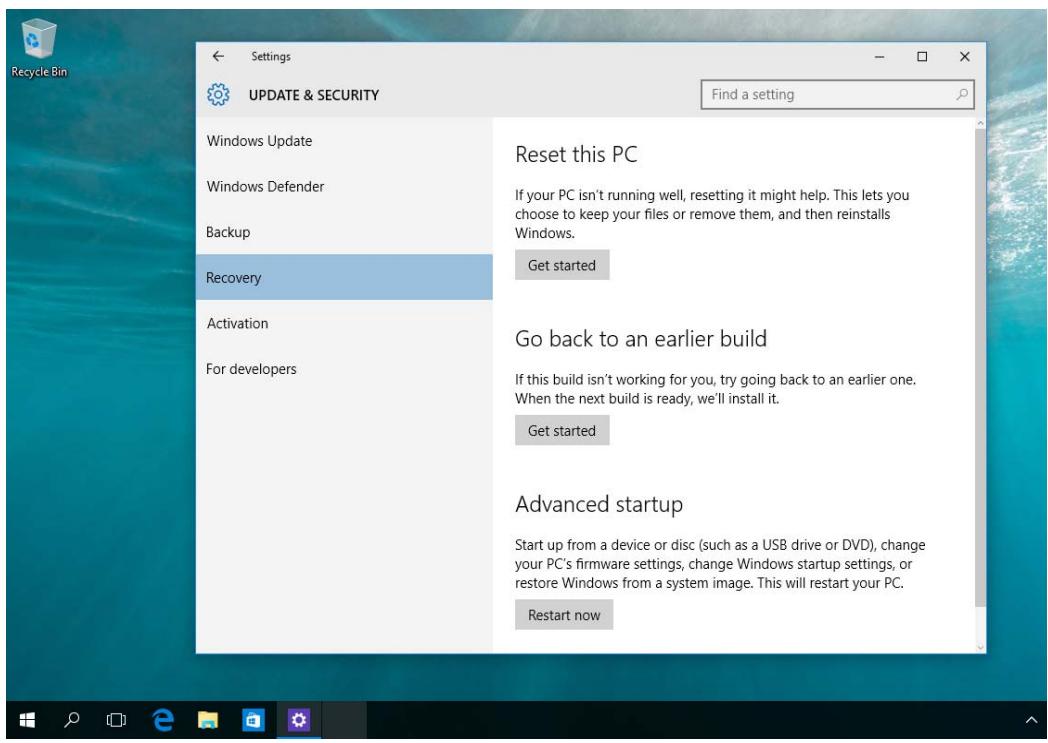Click the Settings gear icon on the taskbar

pyautogui.click(x=298, y=718)
